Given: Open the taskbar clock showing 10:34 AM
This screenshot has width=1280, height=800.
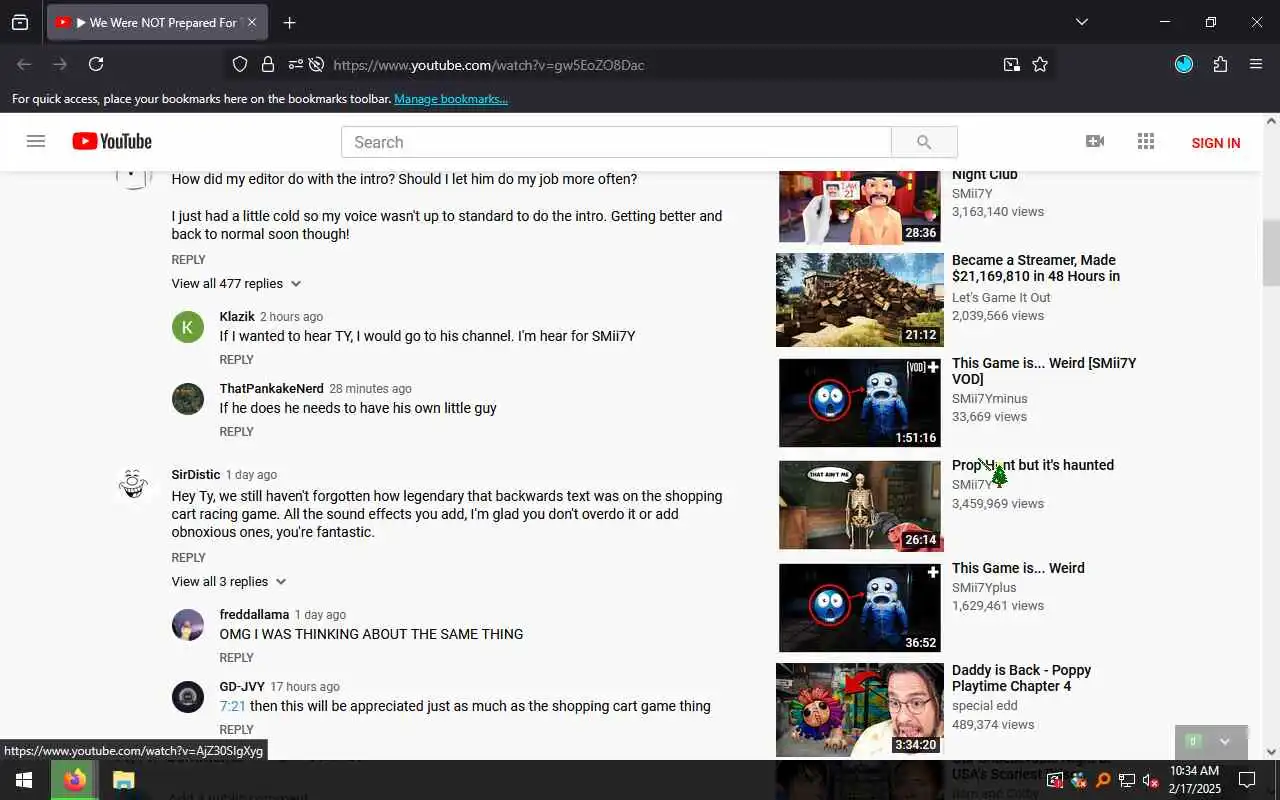Looking at the screenshot, I should [x=1195, y=780].
